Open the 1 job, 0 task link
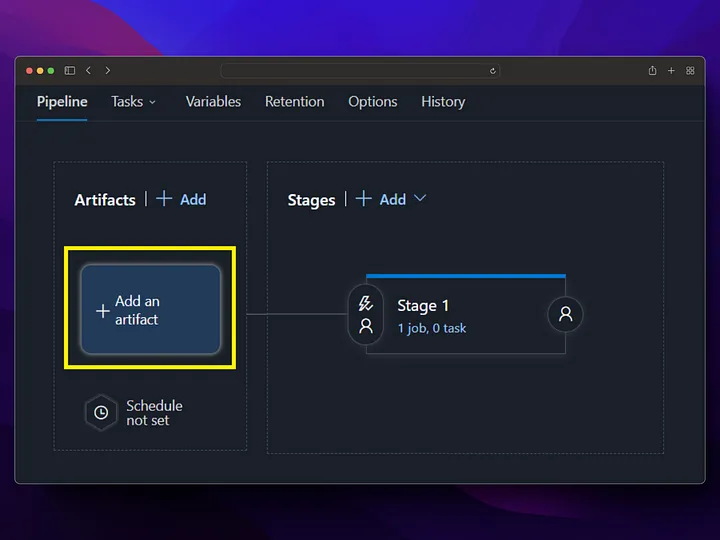 pyautogui.click(x=432, y=328)
